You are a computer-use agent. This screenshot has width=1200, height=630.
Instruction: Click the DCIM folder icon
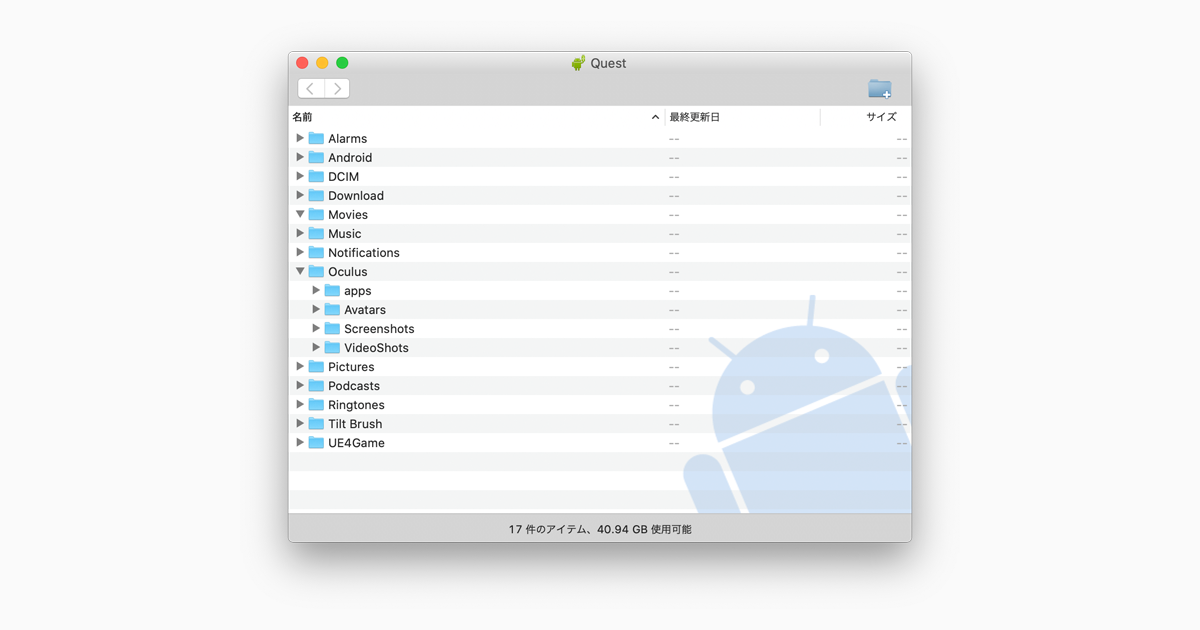point(316,176)
